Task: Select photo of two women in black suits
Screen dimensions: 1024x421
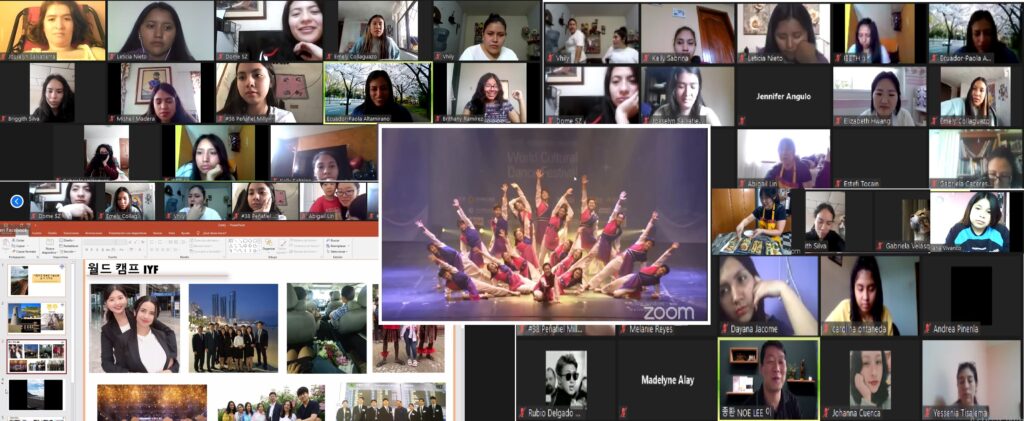Action: click(135, 328)
